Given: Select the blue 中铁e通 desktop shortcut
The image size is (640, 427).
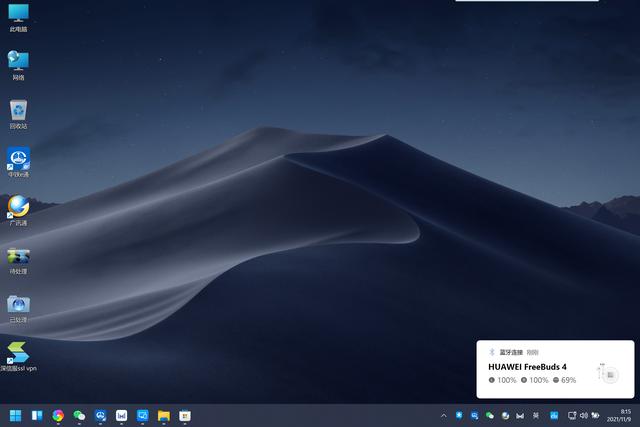Looking at the screenshot, I should [x=18, y=162].
